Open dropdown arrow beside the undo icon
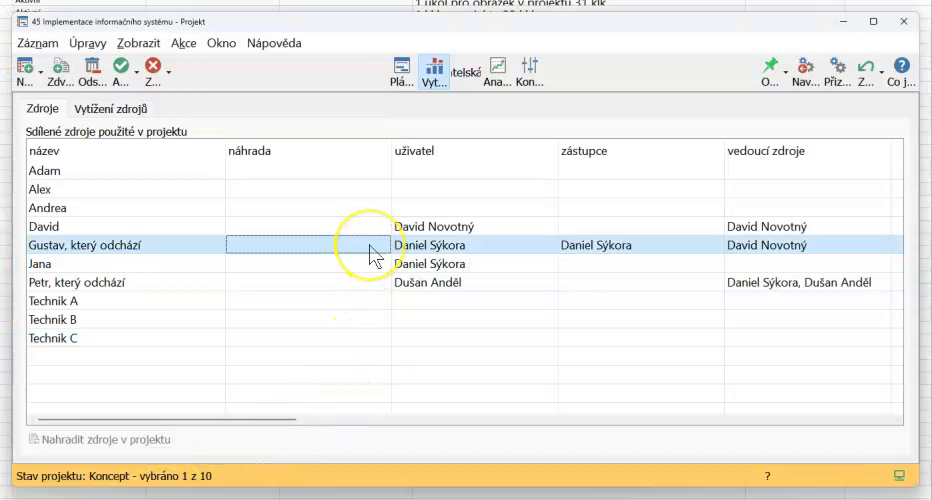The height and width of the screenshot is (500, 932). 881,72
